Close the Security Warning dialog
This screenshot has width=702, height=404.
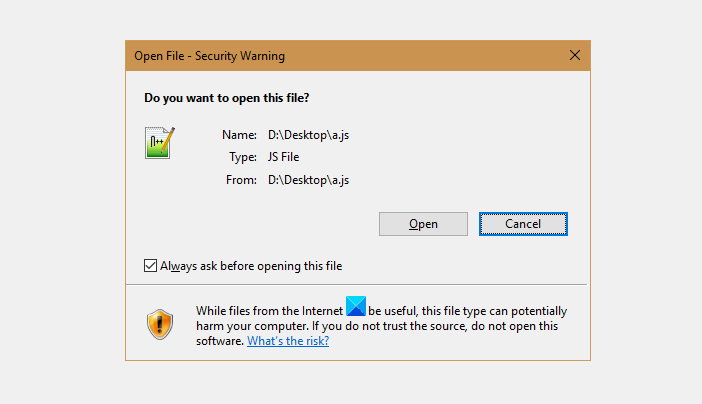click(x=574, y=55)
